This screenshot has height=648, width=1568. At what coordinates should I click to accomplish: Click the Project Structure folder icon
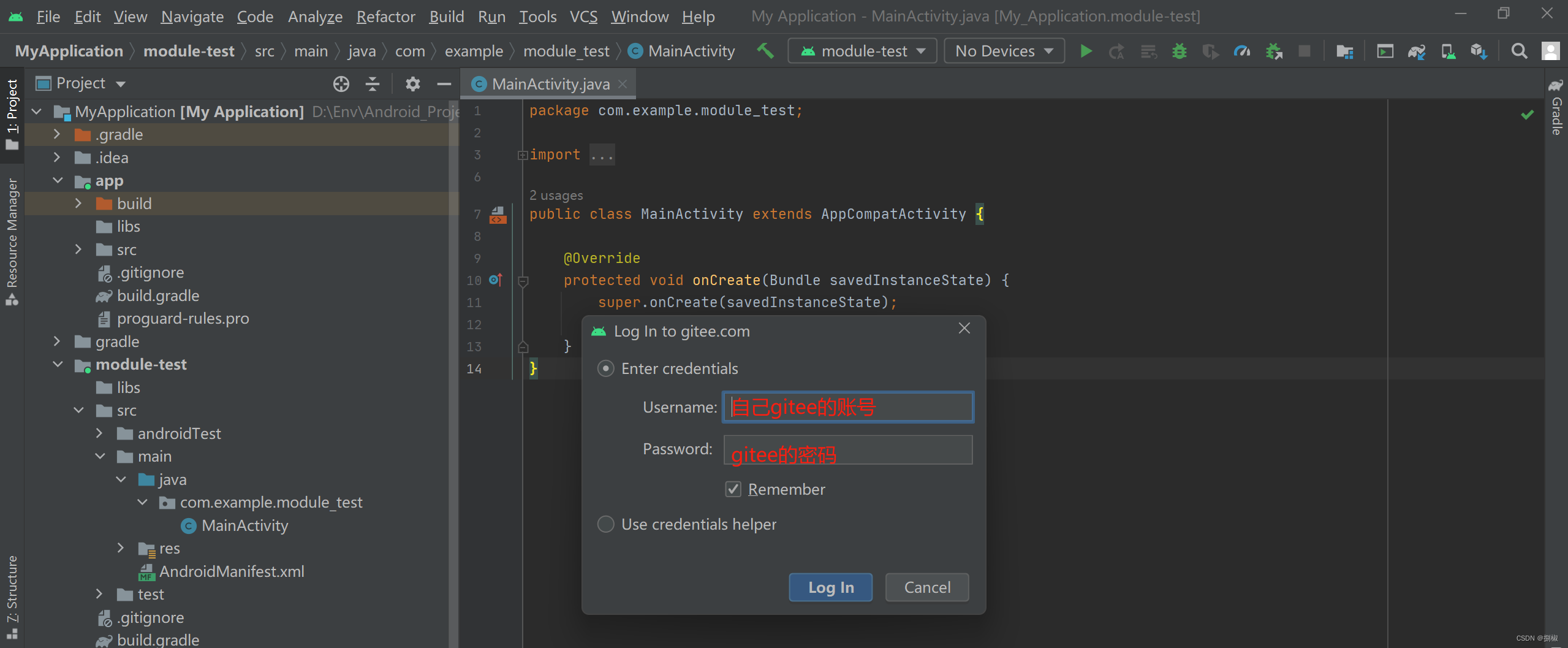click(1344, 51)
